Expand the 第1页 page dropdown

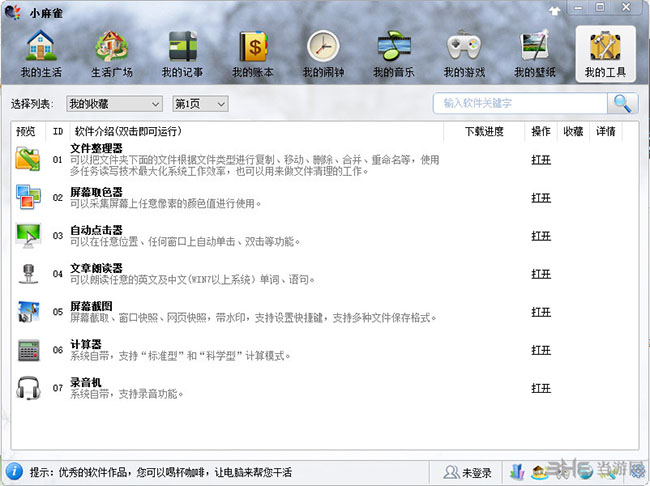tap(200, 104)
